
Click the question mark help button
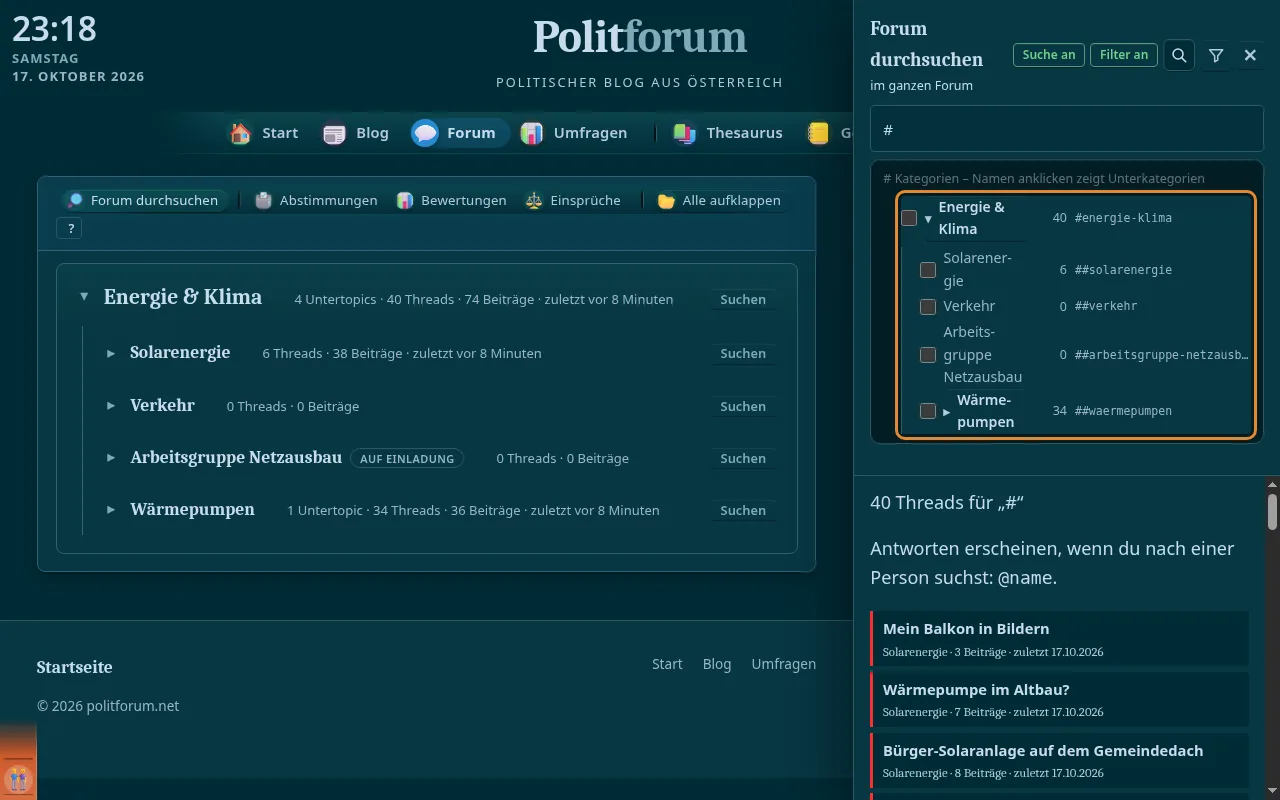(x=71, y=229)
